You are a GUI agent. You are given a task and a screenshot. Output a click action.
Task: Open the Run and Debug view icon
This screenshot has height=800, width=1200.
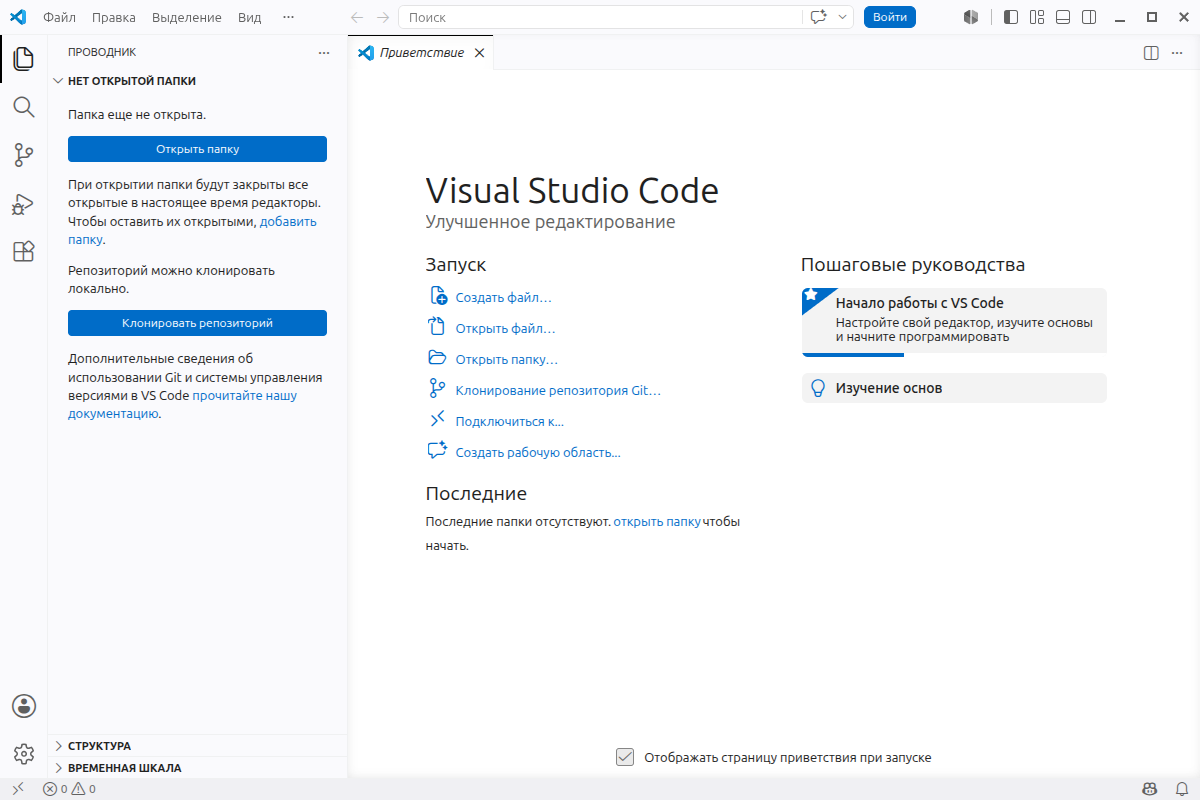[24, 204]
